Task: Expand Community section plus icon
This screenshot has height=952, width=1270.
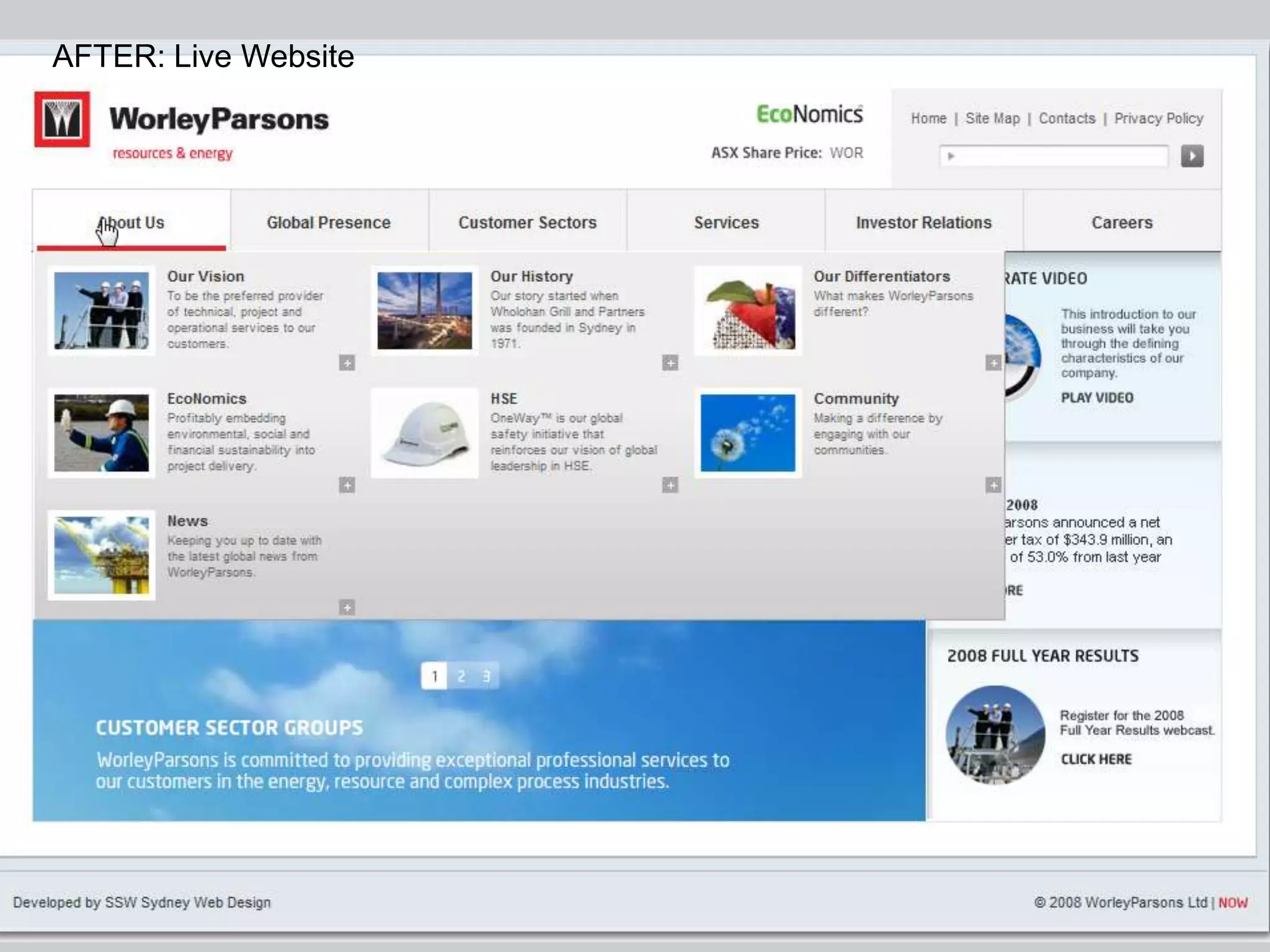Action: pyautogui.click(x=993, y=485)
